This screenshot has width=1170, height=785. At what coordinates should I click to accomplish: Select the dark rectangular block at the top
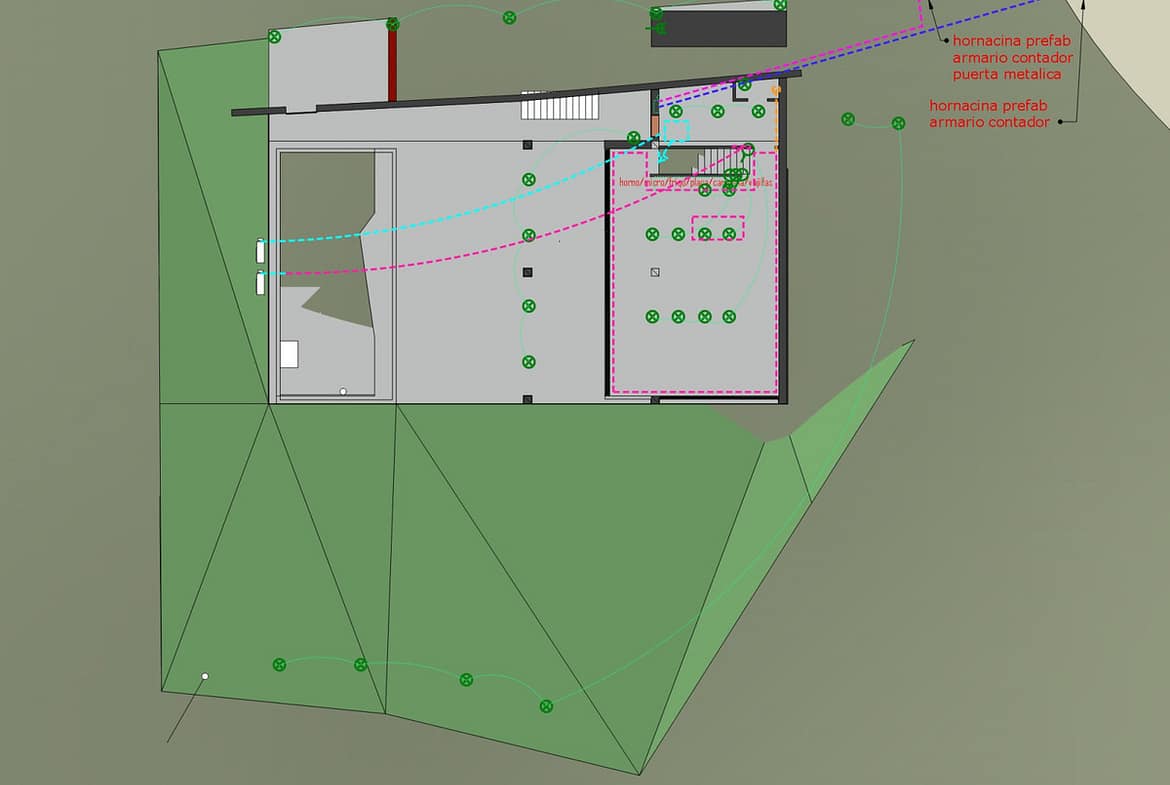pos(718,28)
